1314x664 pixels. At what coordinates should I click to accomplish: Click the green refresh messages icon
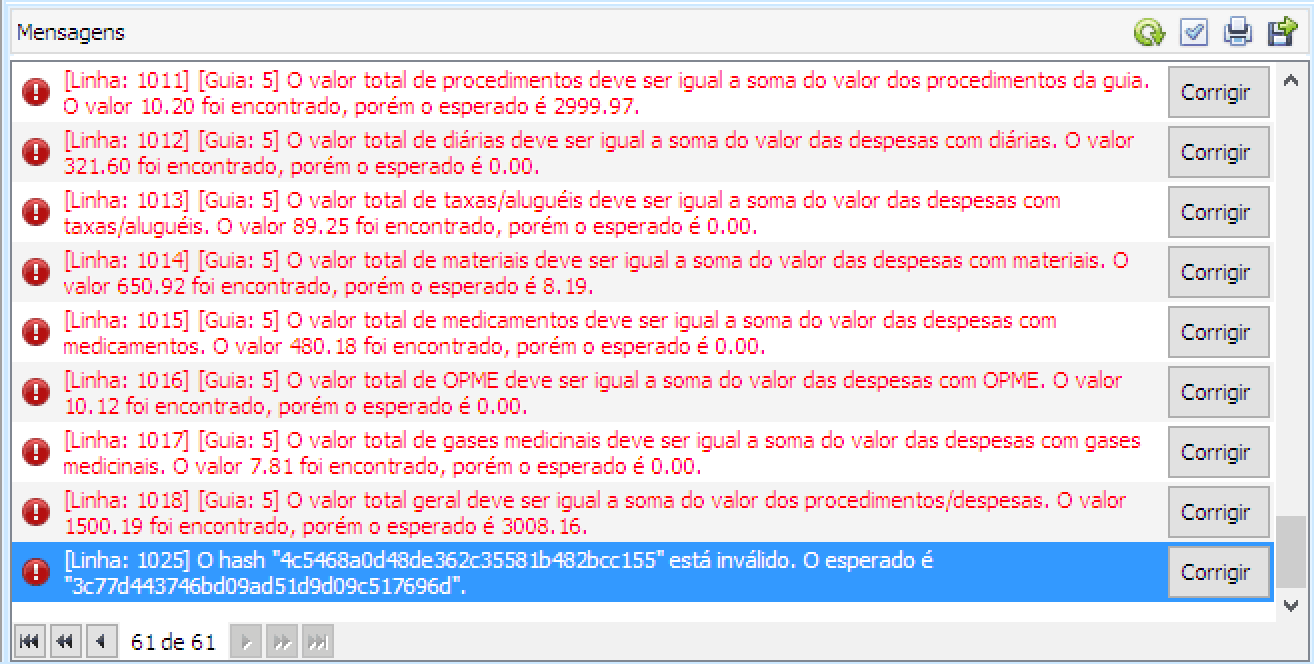click(1149, 33)
